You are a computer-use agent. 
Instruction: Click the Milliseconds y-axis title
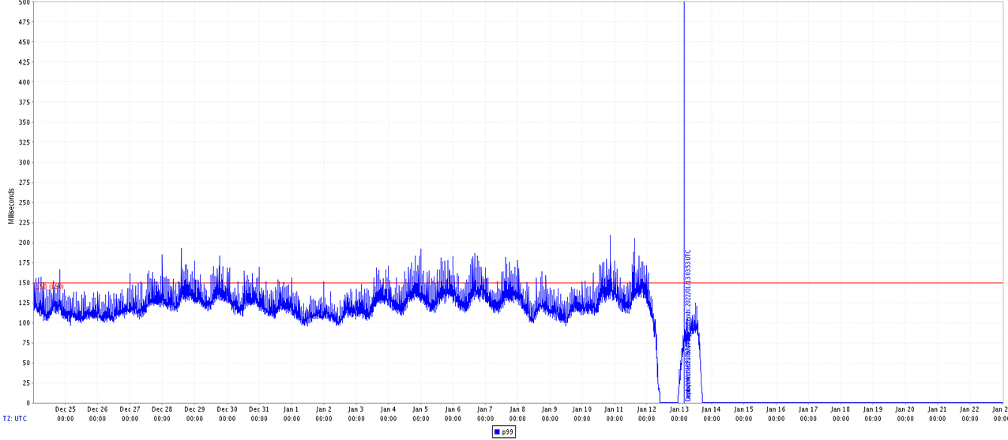click(x=11, y=206)
